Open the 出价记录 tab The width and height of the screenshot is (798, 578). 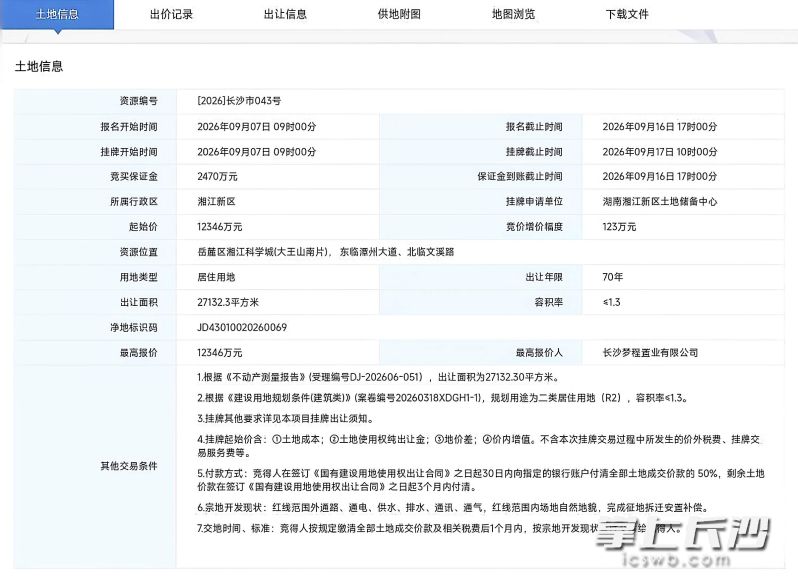[172, 14]
